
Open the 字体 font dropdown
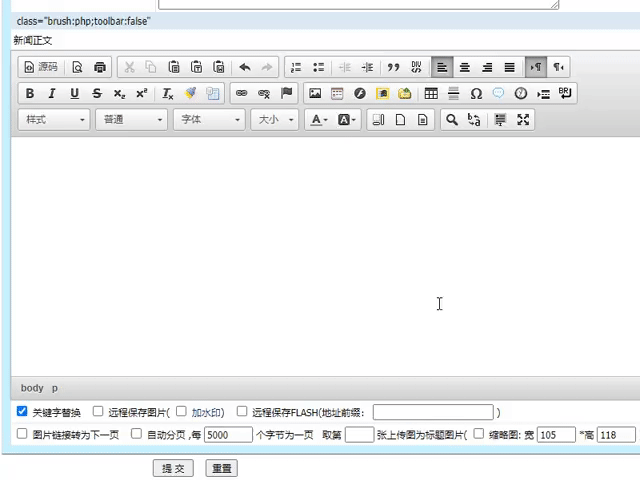(210, 120)
